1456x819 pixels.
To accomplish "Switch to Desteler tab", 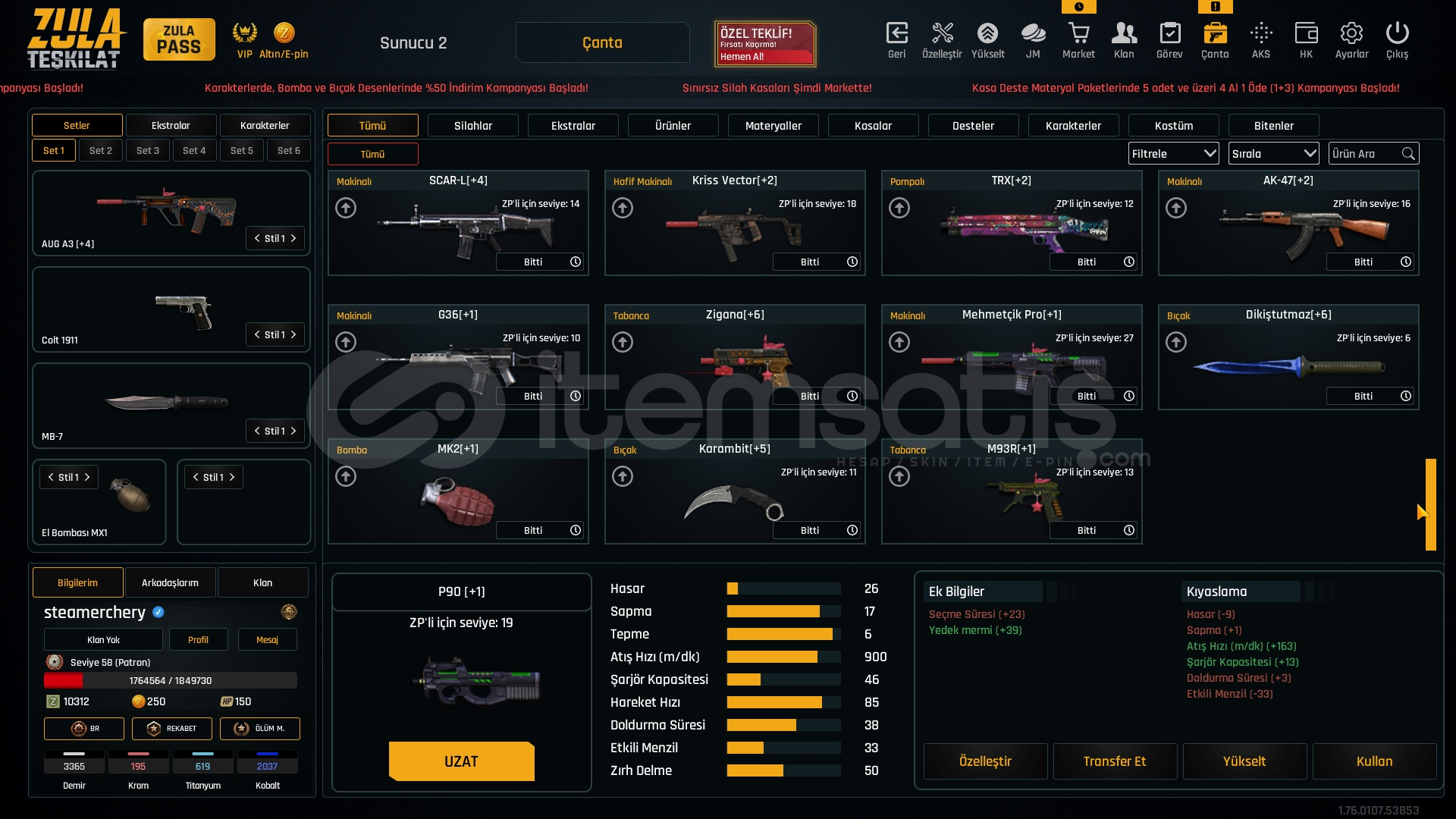I will (974, 126).
